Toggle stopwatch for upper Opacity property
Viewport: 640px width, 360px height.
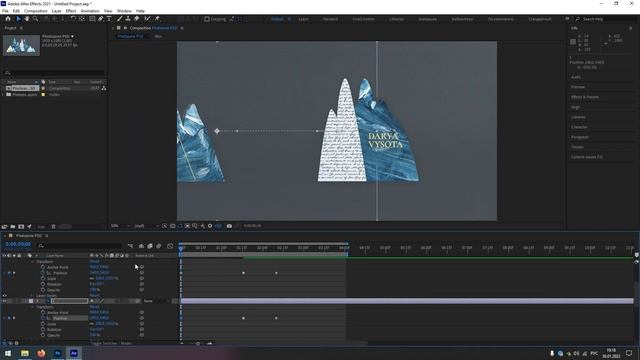tap(43, 290)
